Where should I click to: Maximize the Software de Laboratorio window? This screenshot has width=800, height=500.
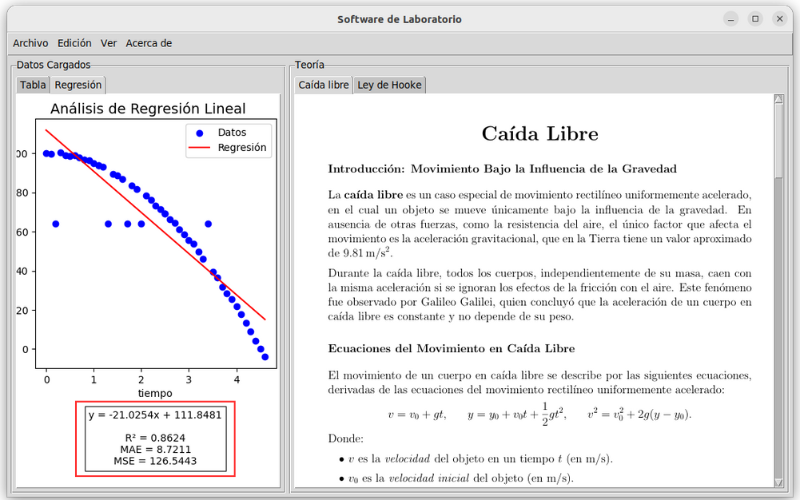(x=756, y=19)
